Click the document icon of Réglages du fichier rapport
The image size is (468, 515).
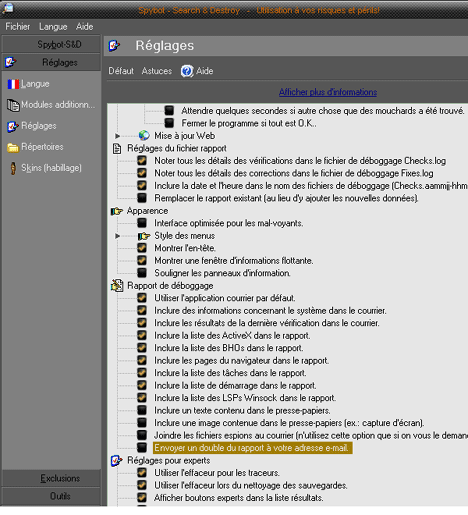(x=117, y=148)
